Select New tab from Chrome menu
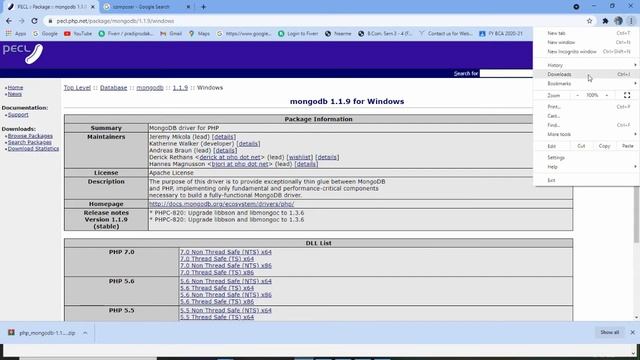Screen dimensions: 640x360 point(587,33)
